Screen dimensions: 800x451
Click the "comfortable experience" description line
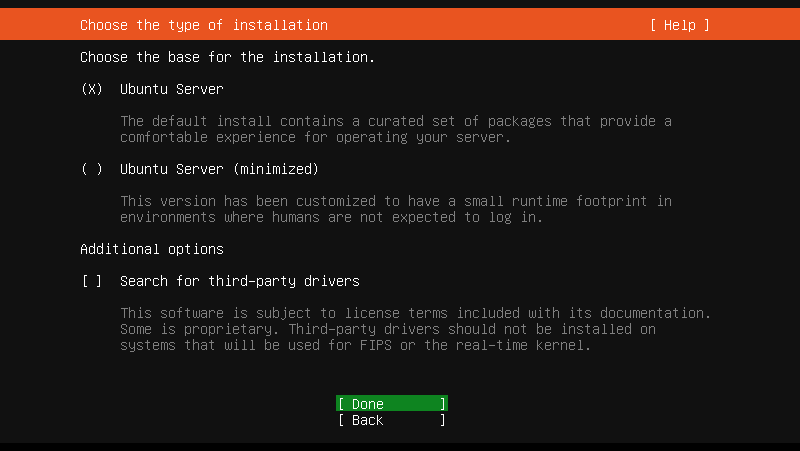(x=315, y=137)
